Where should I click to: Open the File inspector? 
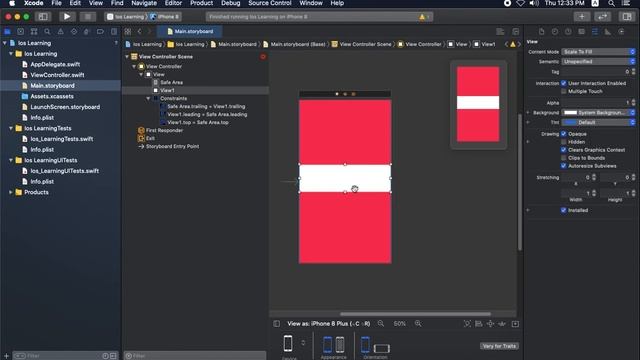click(542, 32)
